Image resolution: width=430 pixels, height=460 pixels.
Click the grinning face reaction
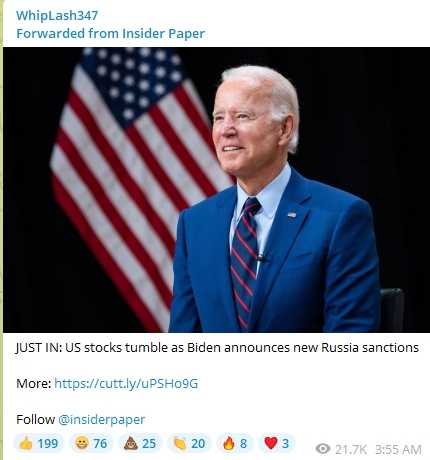pyautogui.click(x=91, y=443)
